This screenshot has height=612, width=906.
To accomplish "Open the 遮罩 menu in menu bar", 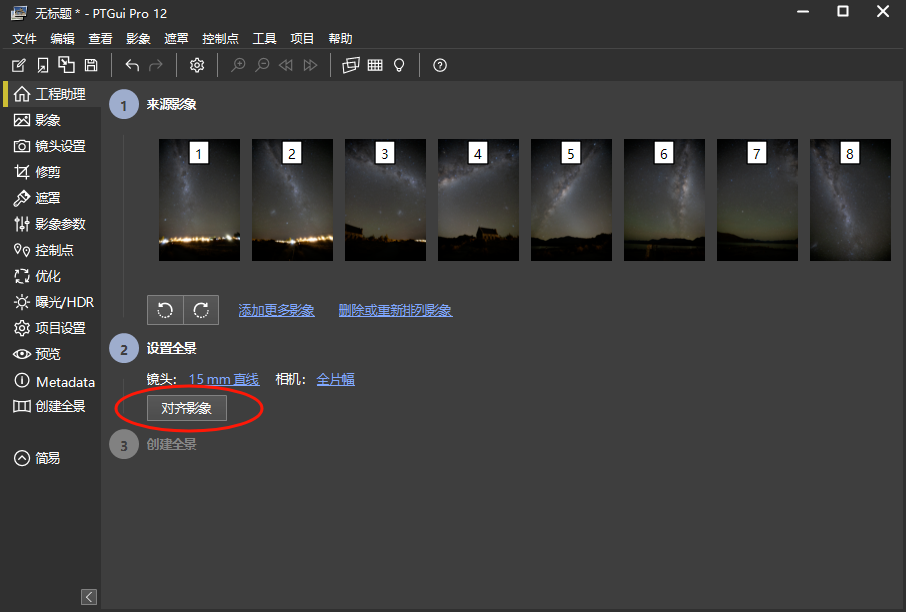I will (x=176, y=39).
